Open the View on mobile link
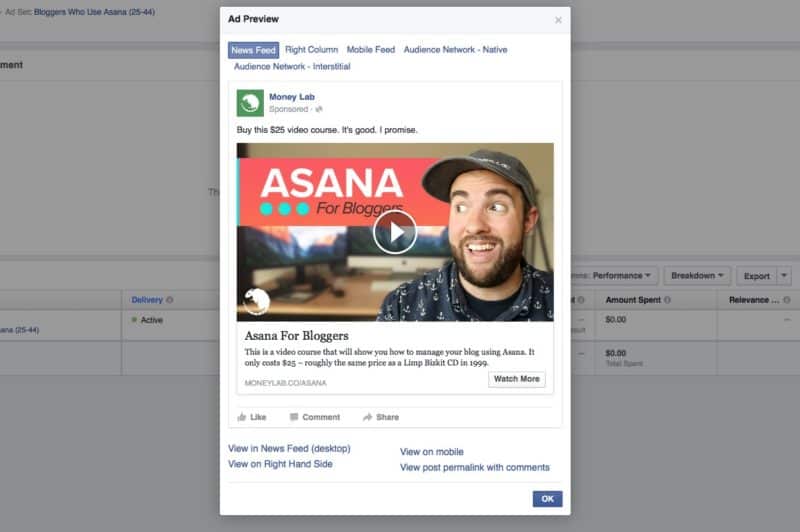The image size is (800, 532). point(432,452)
